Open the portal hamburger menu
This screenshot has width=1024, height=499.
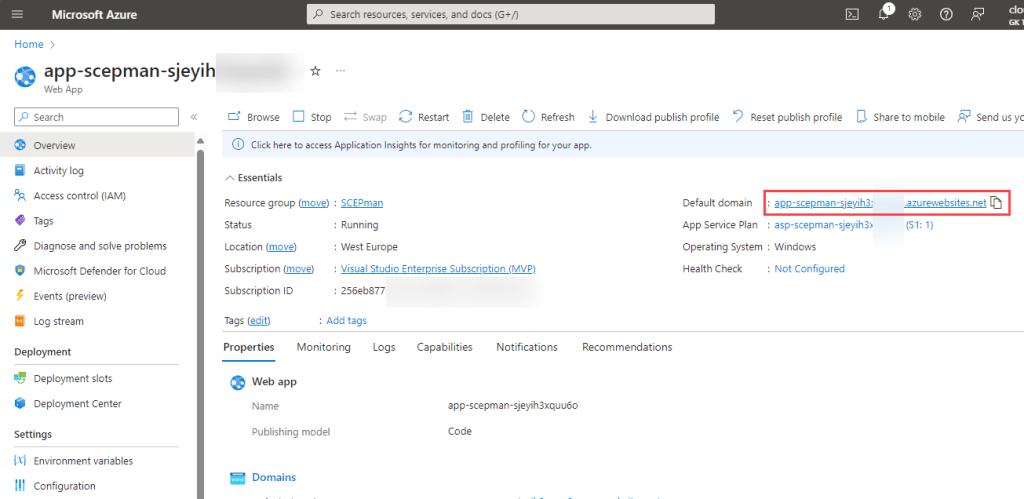point(18,14)
